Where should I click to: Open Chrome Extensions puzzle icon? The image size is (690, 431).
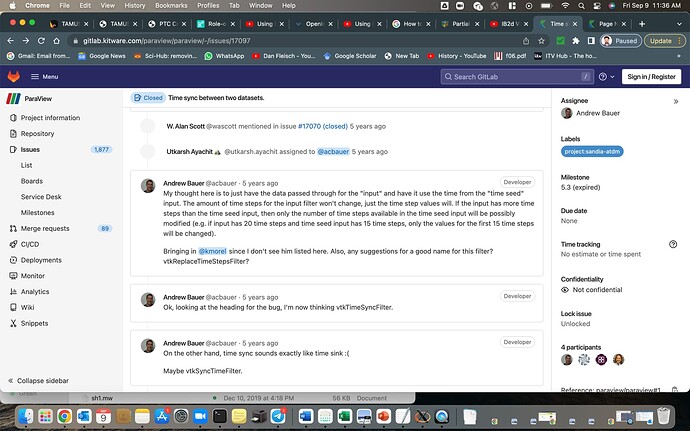(576, 41)
